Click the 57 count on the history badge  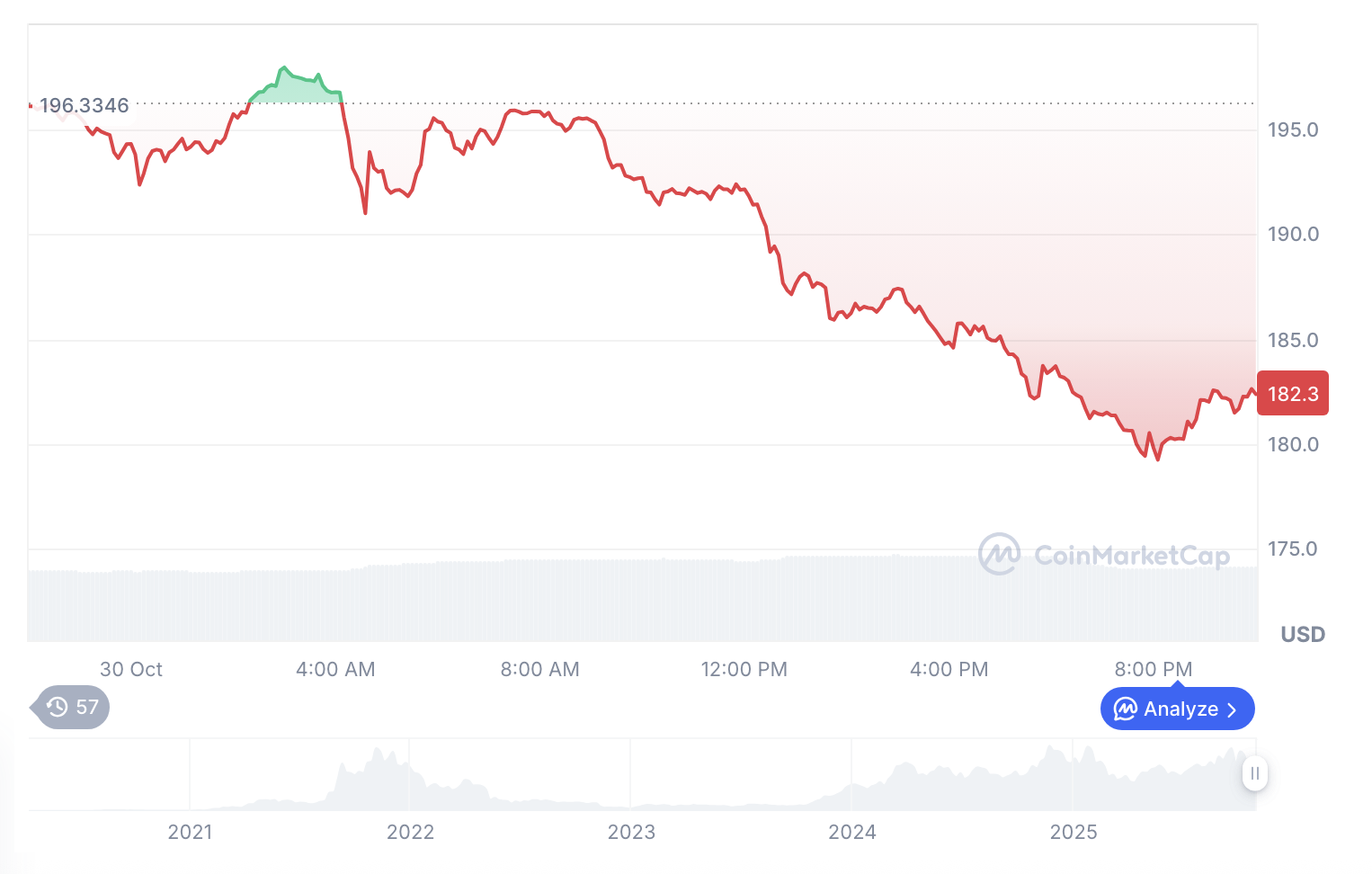point(87,708)
